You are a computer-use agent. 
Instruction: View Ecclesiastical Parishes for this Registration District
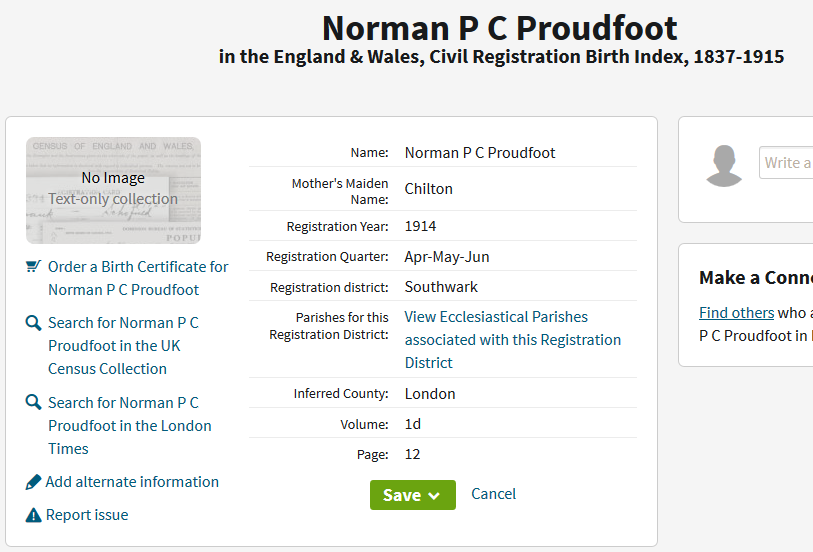512,340
